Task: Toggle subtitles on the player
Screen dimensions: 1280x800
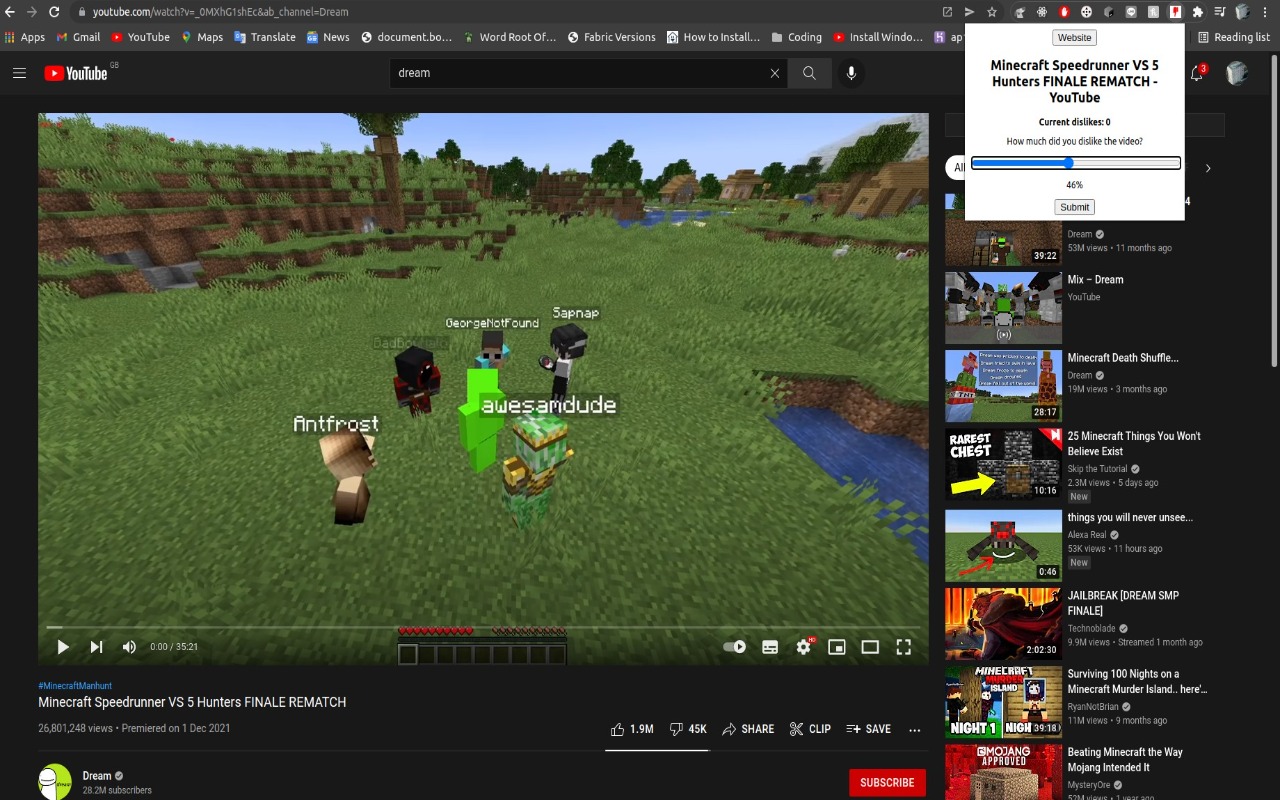Action: coord(770,647)
